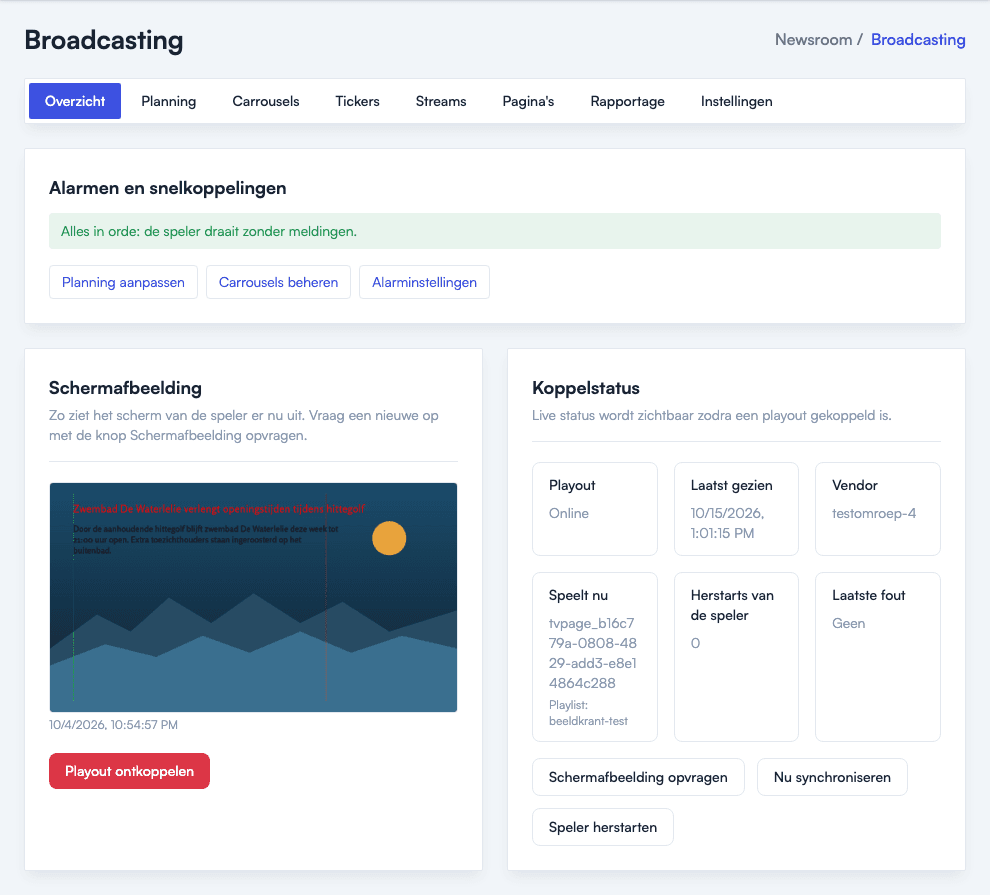Open Alarminstellingen shortcut

click(424, 282)
